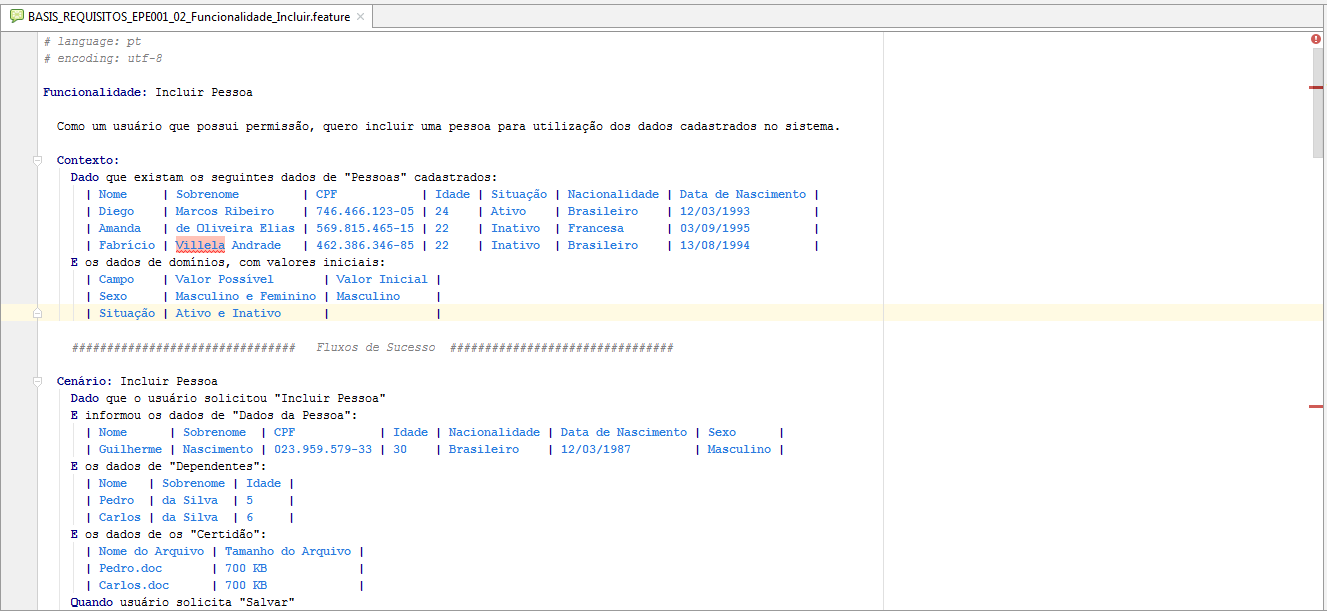
Task: Click the "Fluxos de Sucesso" comment line
Action: (x=375, y=347)
